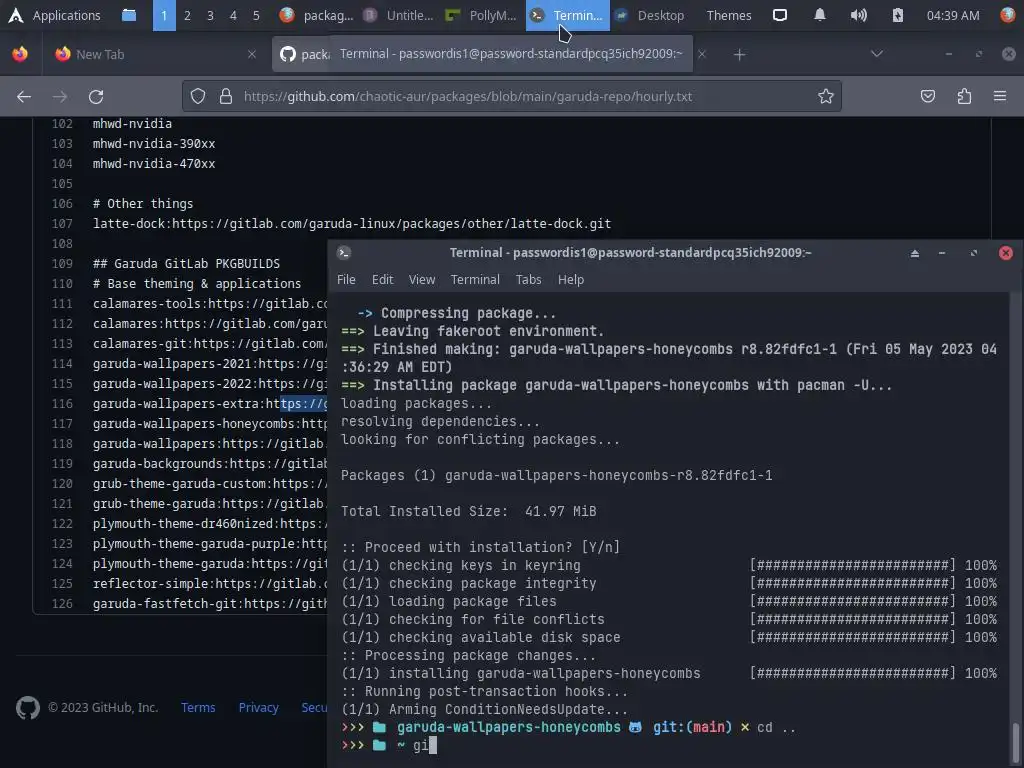Reload the current page
Image resolution: width=1024 pixels, height=768 pixels.
[x=96, y=97]
